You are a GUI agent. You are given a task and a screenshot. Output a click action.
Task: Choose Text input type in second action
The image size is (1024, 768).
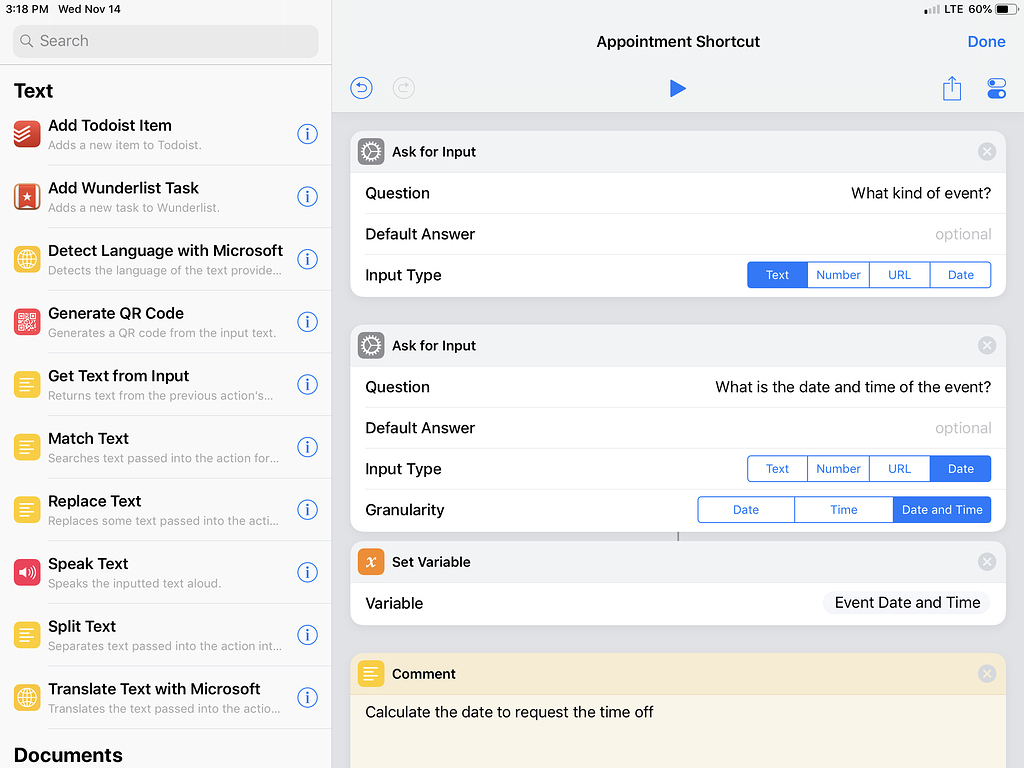point(777,469)
